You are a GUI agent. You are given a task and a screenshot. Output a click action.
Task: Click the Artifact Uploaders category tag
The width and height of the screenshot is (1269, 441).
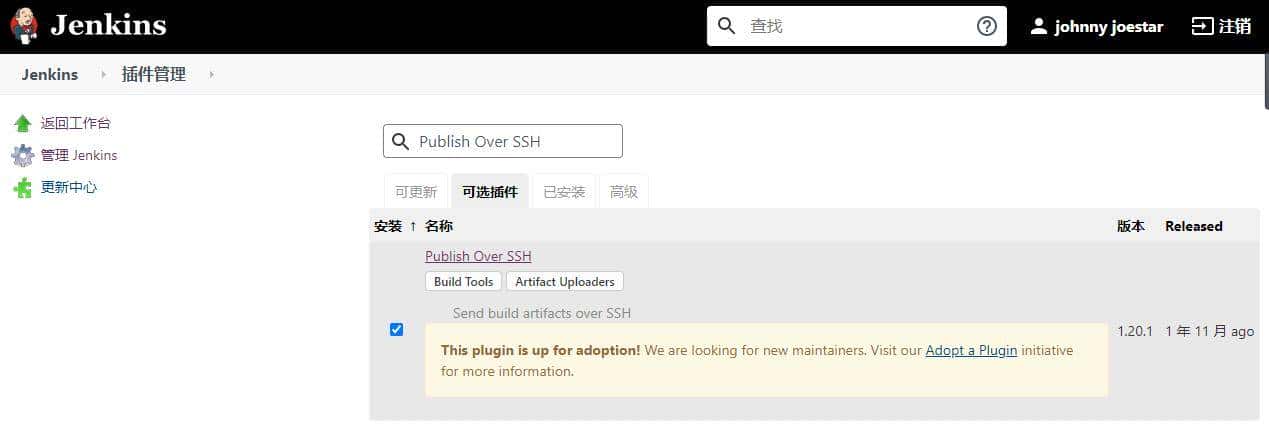[565, 282]
